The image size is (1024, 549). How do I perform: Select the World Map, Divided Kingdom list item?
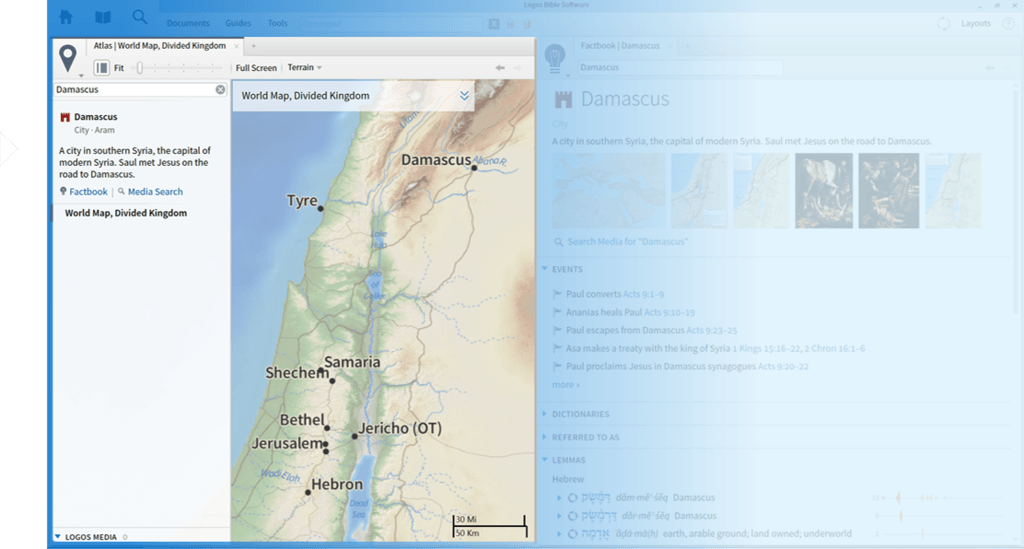125,213
